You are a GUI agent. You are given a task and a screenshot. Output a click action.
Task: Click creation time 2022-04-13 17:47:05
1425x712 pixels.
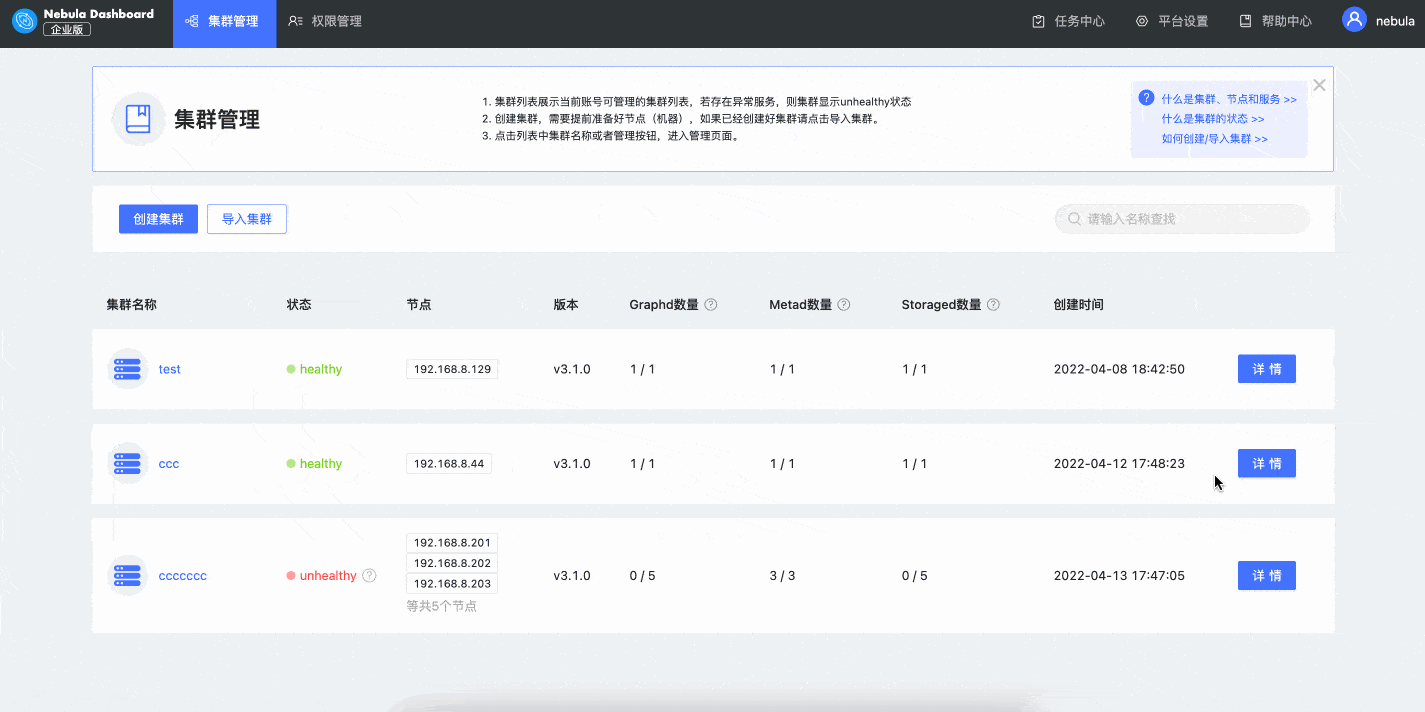pyautogui.click(x=1119, y=576)
